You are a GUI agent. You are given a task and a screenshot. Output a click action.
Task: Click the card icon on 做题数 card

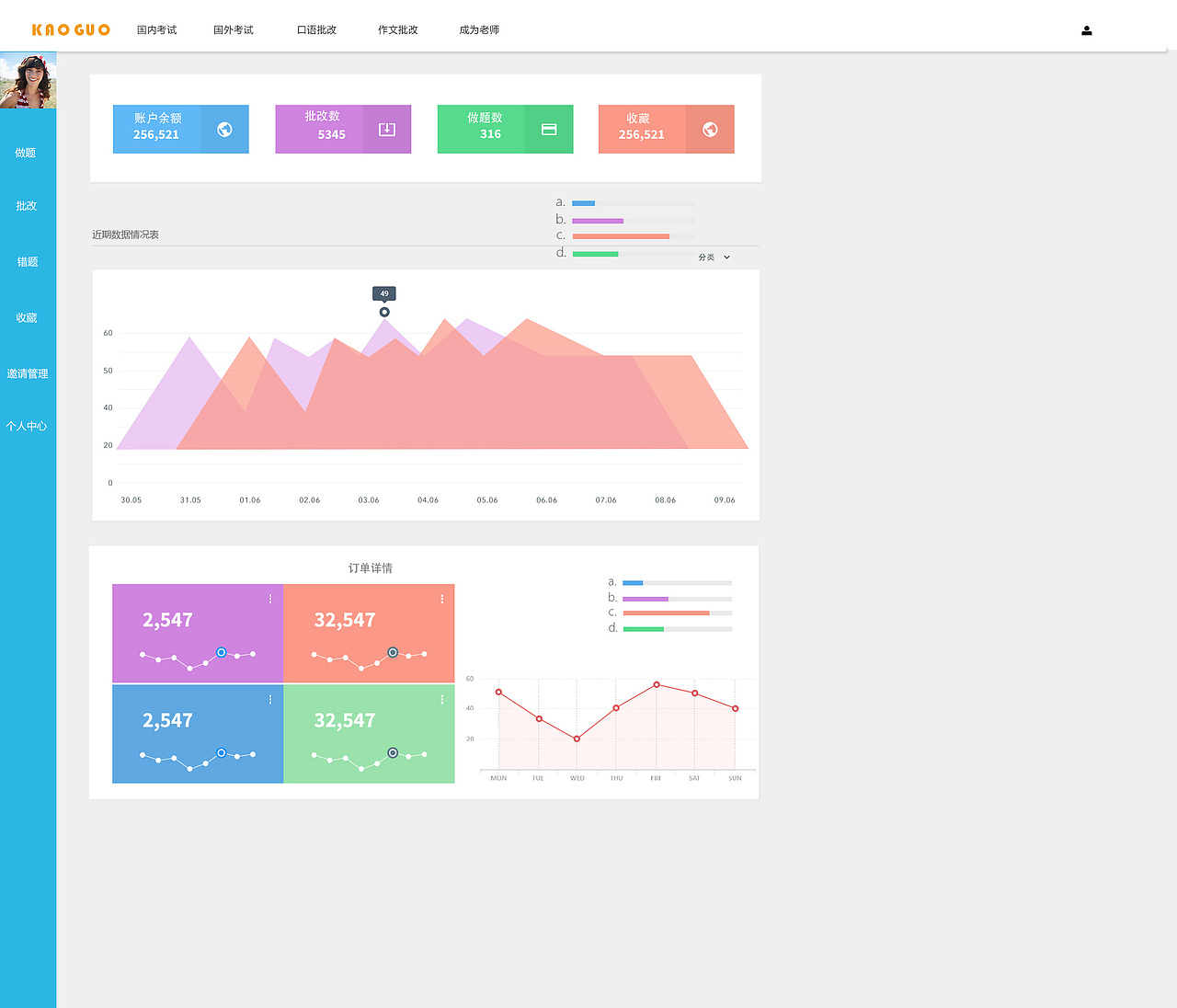pyautogui.click(x=549, y=130)
